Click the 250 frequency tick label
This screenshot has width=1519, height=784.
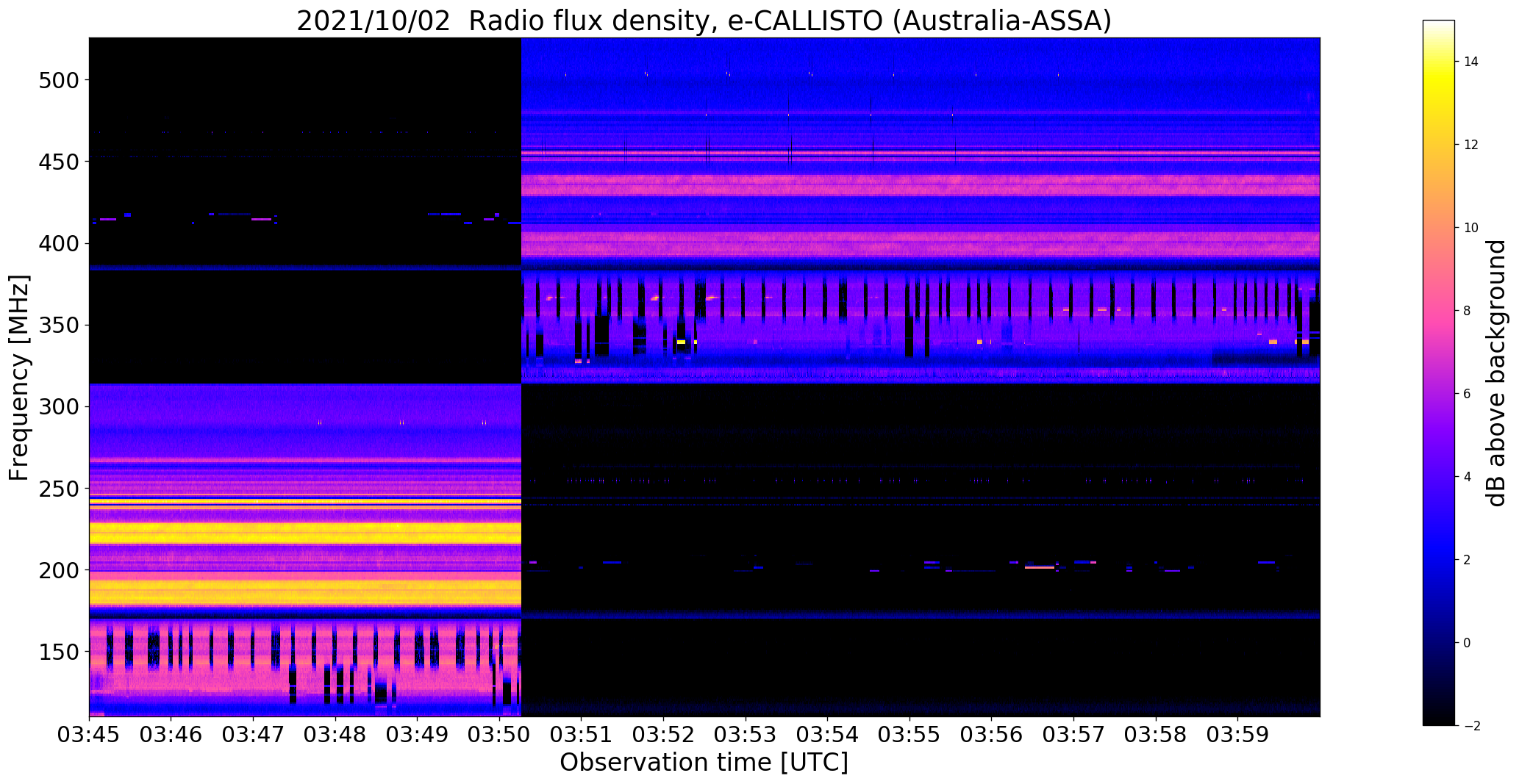coord(59,489)
